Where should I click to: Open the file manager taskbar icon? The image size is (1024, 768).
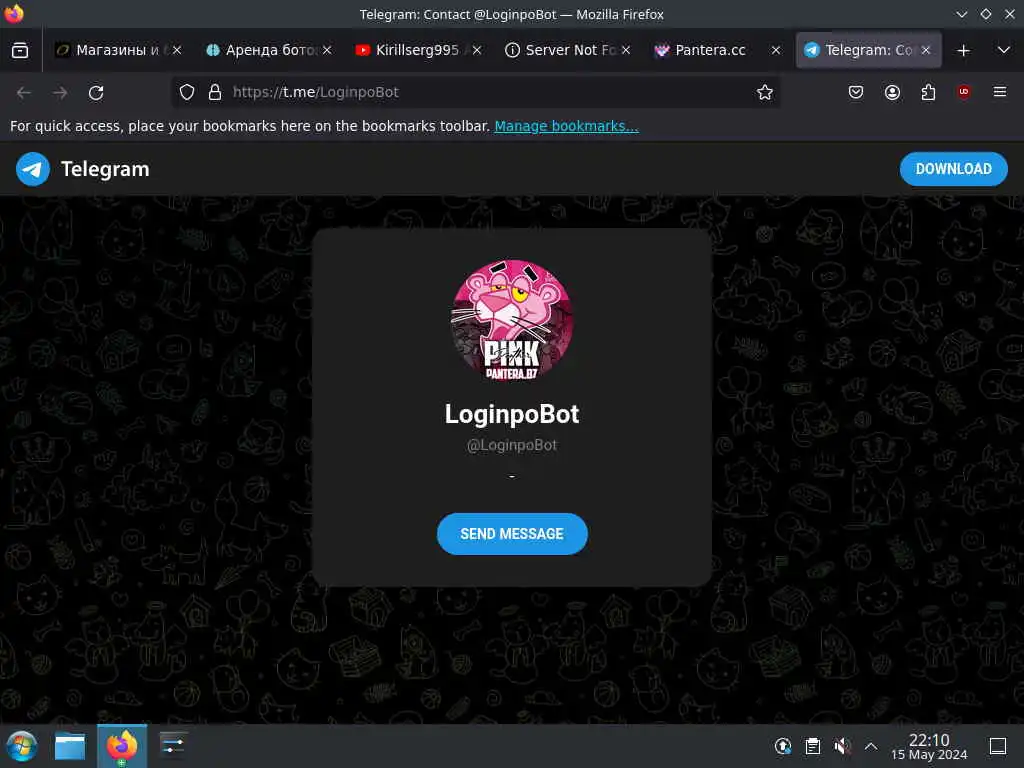coord(70,746)
